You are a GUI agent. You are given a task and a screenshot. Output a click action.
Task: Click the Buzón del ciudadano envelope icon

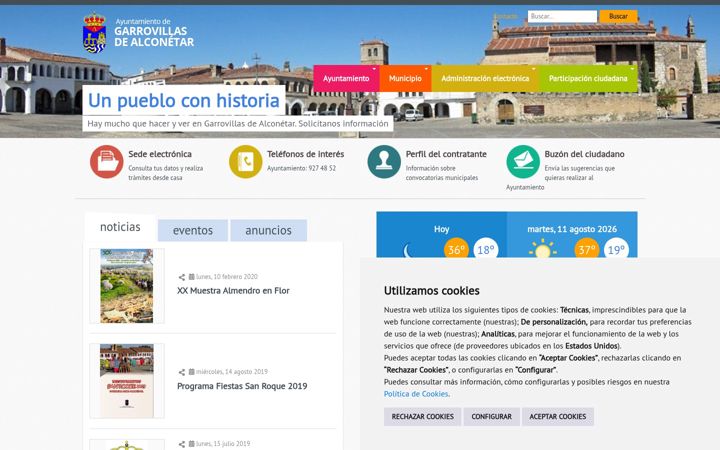pyautogui.click(x=523, y=162)
